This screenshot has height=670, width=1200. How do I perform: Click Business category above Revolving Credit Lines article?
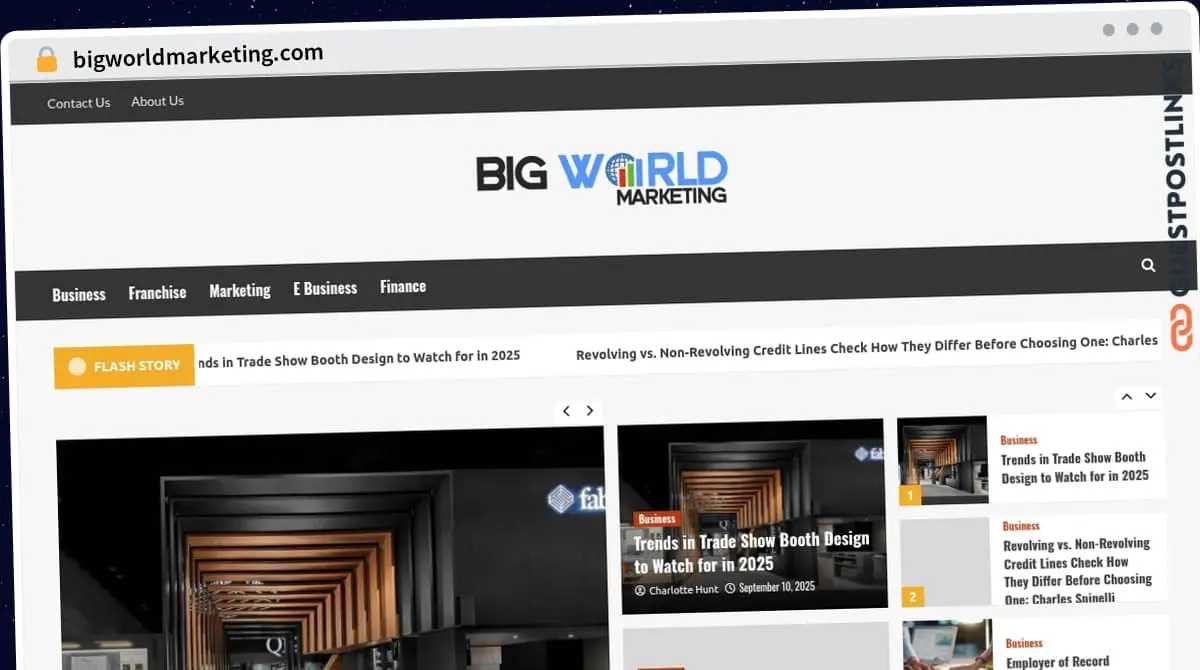[1021, 526]
